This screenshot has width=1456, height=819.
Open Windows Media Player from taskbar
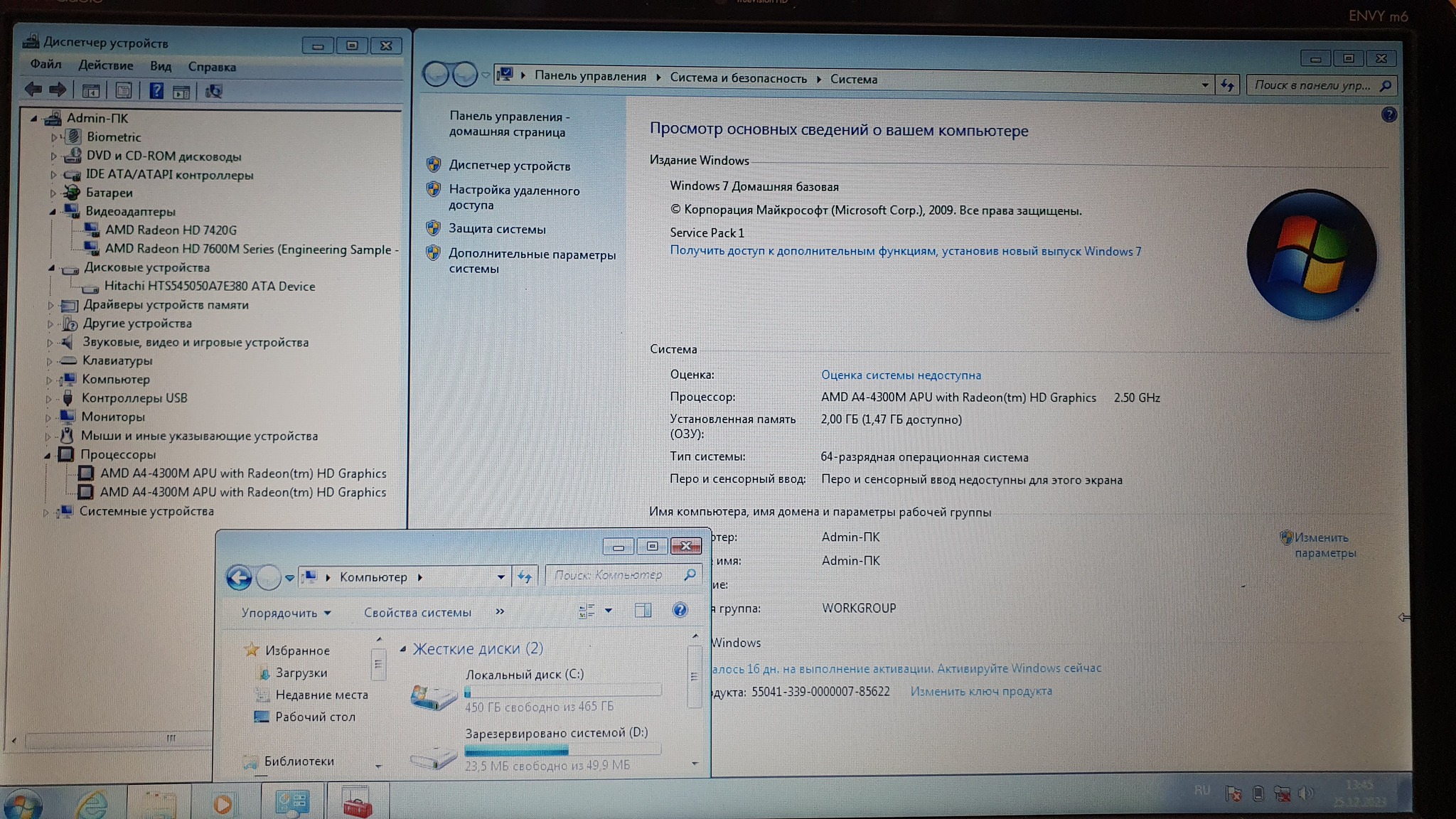click(x=223, y=803)
